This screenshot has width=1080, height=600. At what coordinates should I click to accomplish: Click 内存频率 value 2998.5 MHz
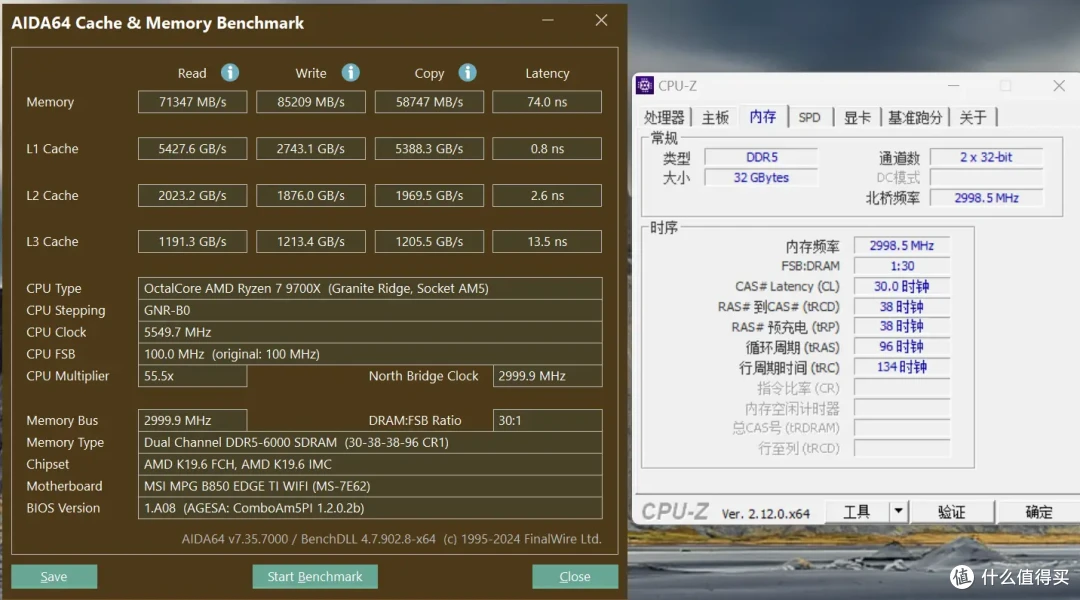tap(902, 246)
